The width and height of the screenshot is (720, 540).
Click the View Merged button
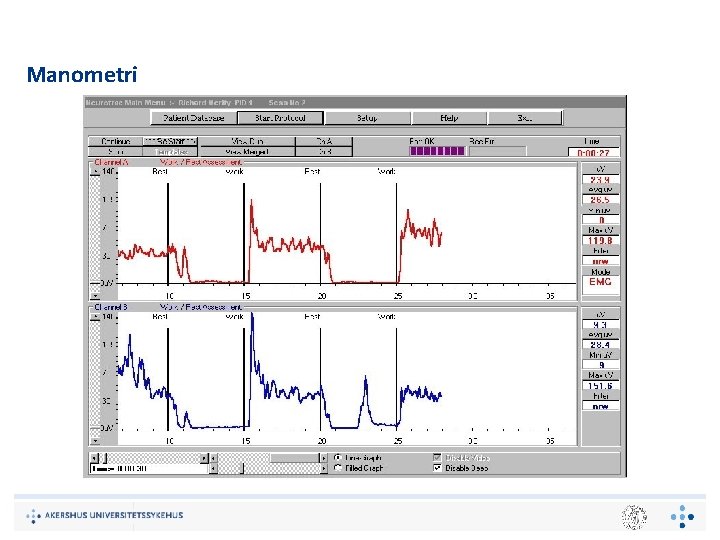(x=248, y=152)
